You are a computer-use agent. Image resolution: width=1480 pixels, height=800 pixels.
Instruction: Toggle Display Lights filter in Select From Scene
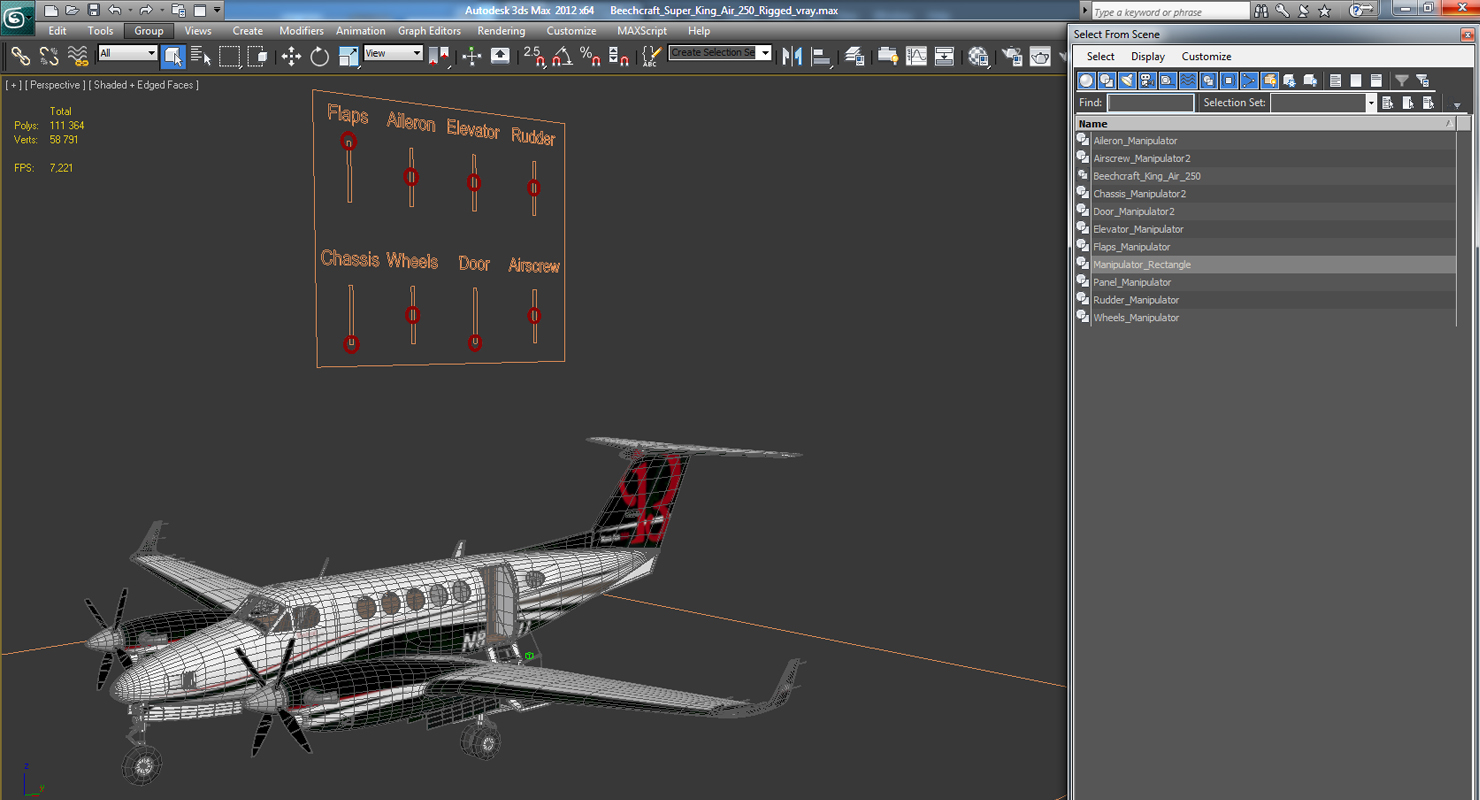pos(1127,80)
